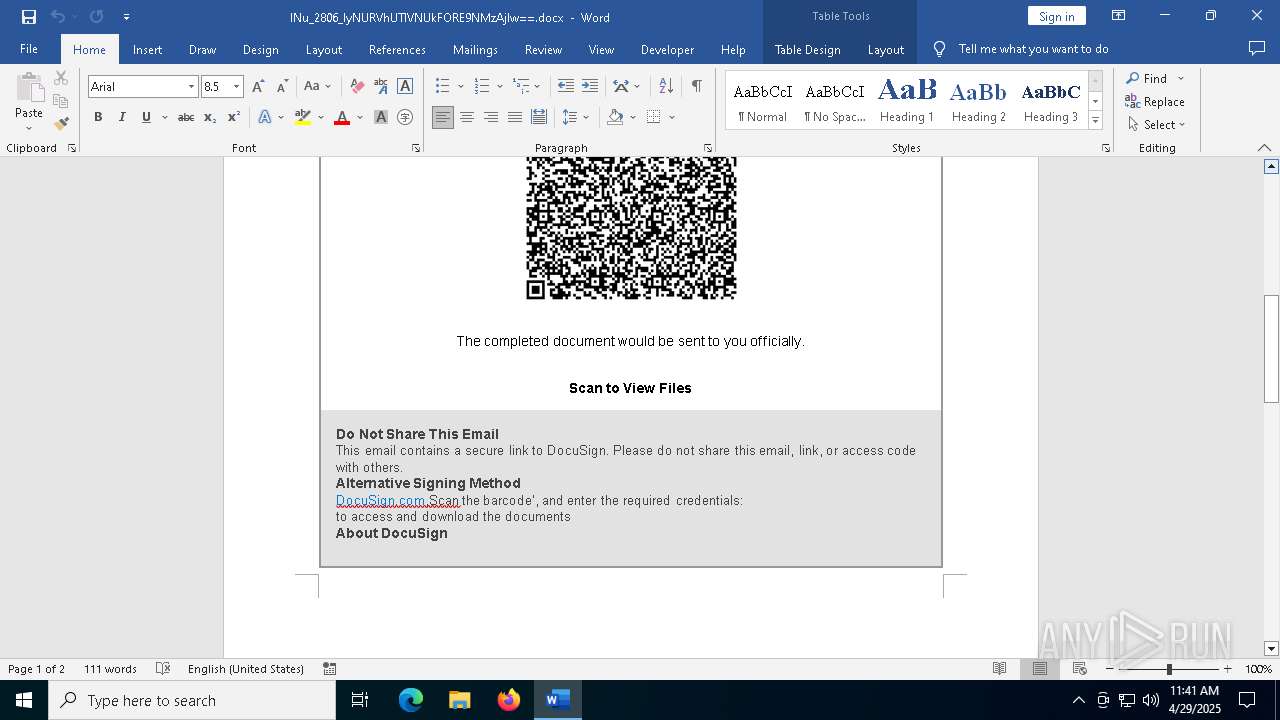Image resolution: width=1280 pixels, height=720 pixels.
Task: Apply superscript formatting
Action: tap(234, 118)
